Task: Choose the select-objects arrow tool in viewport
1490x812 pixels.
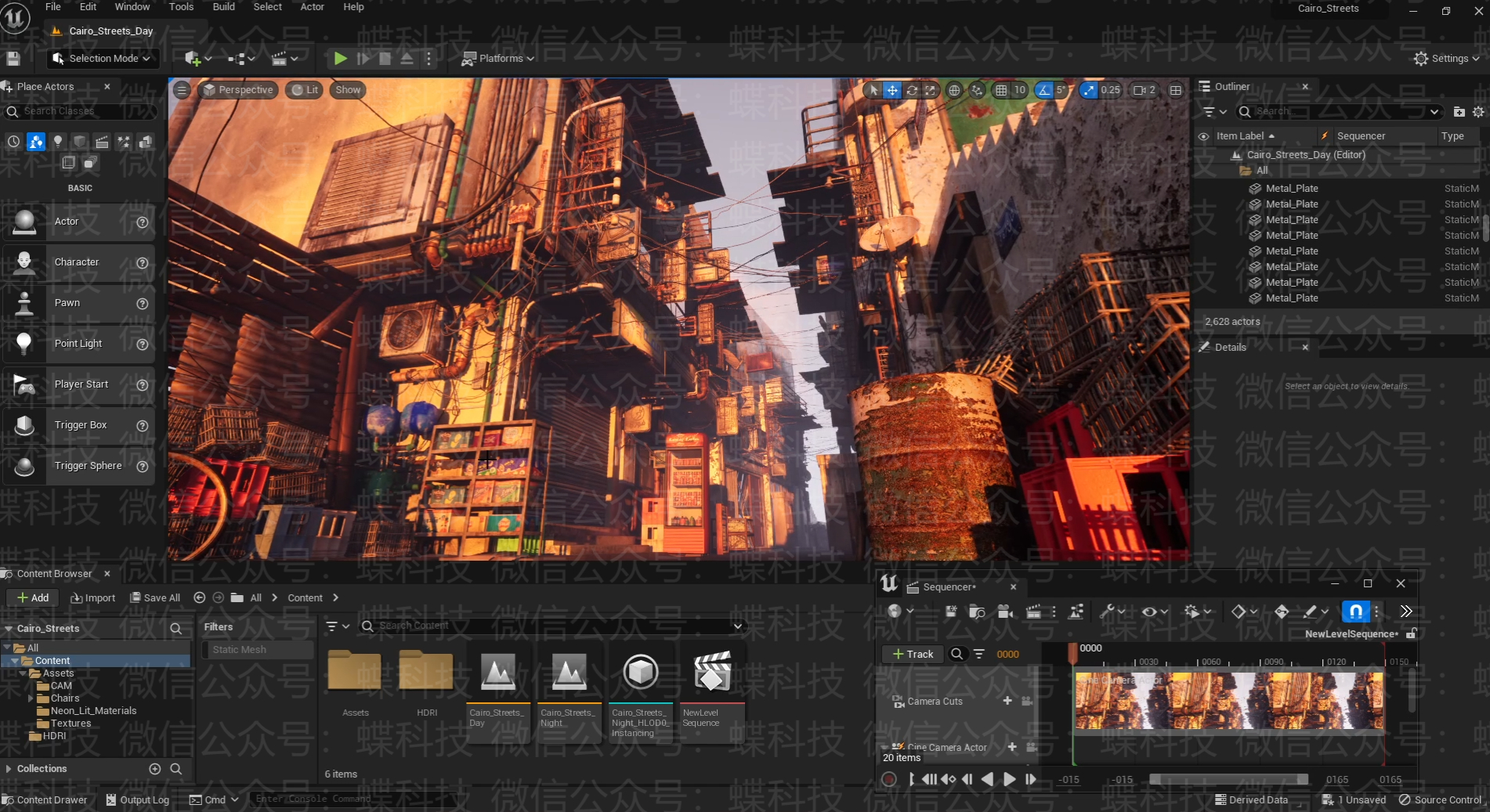Action: coord(873,90)
